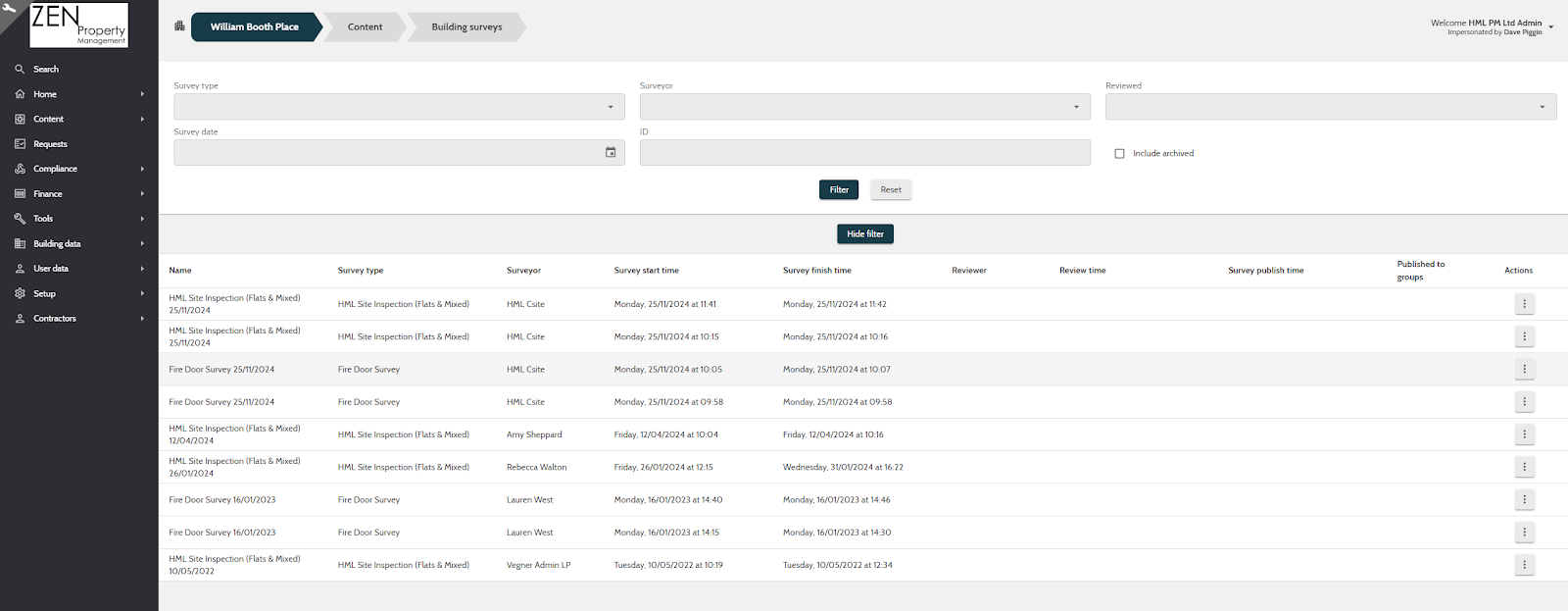Open the Survey type dropdown
Screen dimensions: 1568x611
[x=399, y=107]
